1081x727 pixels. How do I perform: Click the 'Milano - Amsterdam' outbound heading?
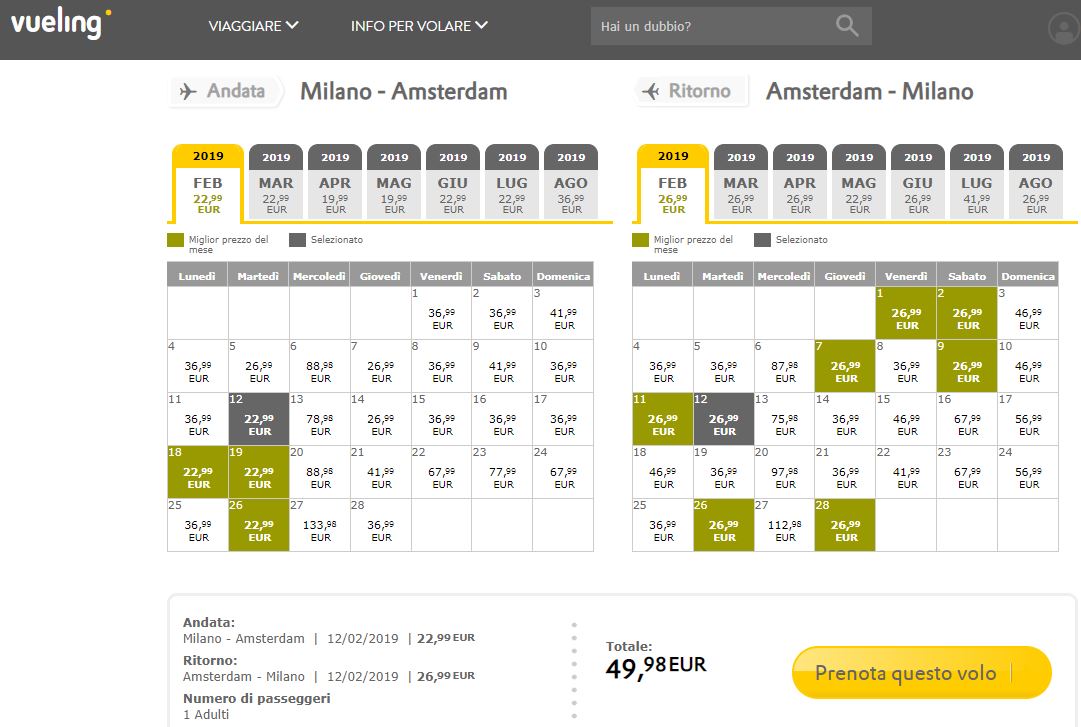(x=403, y=91)
